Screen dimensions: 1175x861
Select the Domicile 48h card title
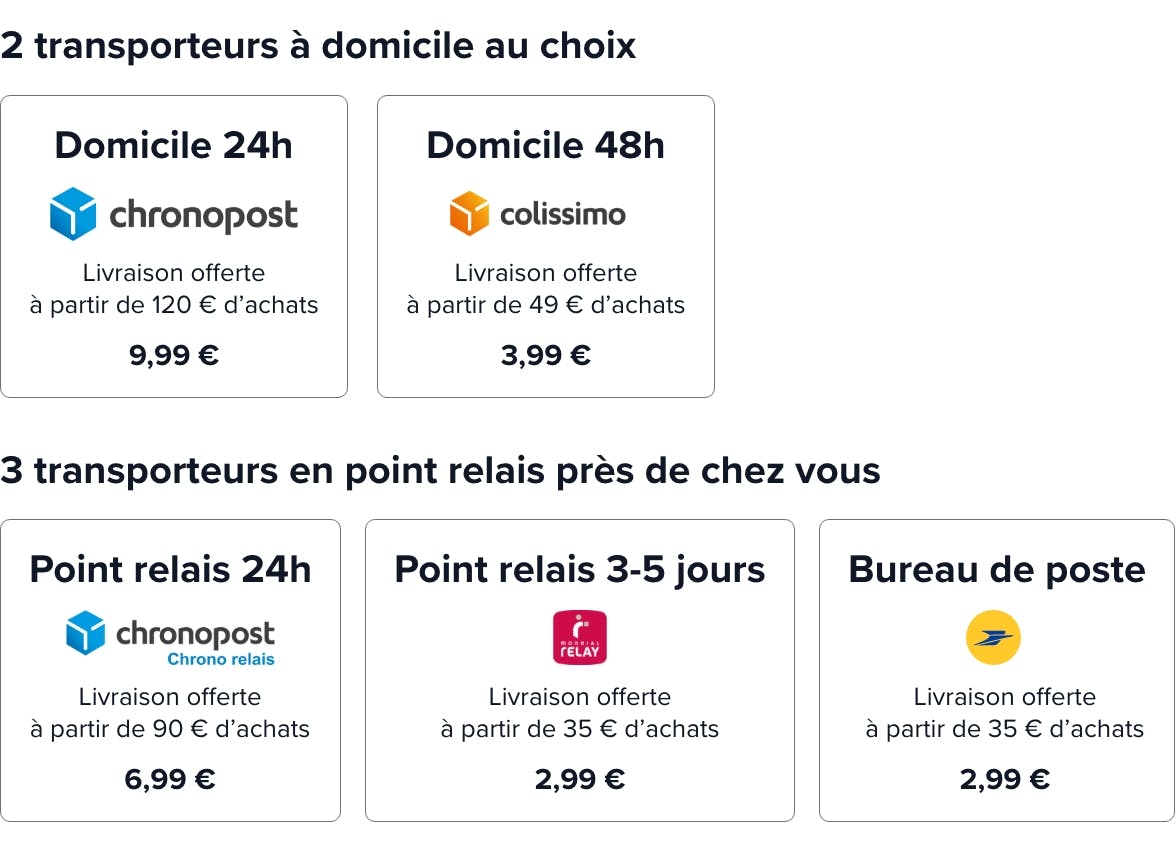pyautogui.click(x=546, y=145)
